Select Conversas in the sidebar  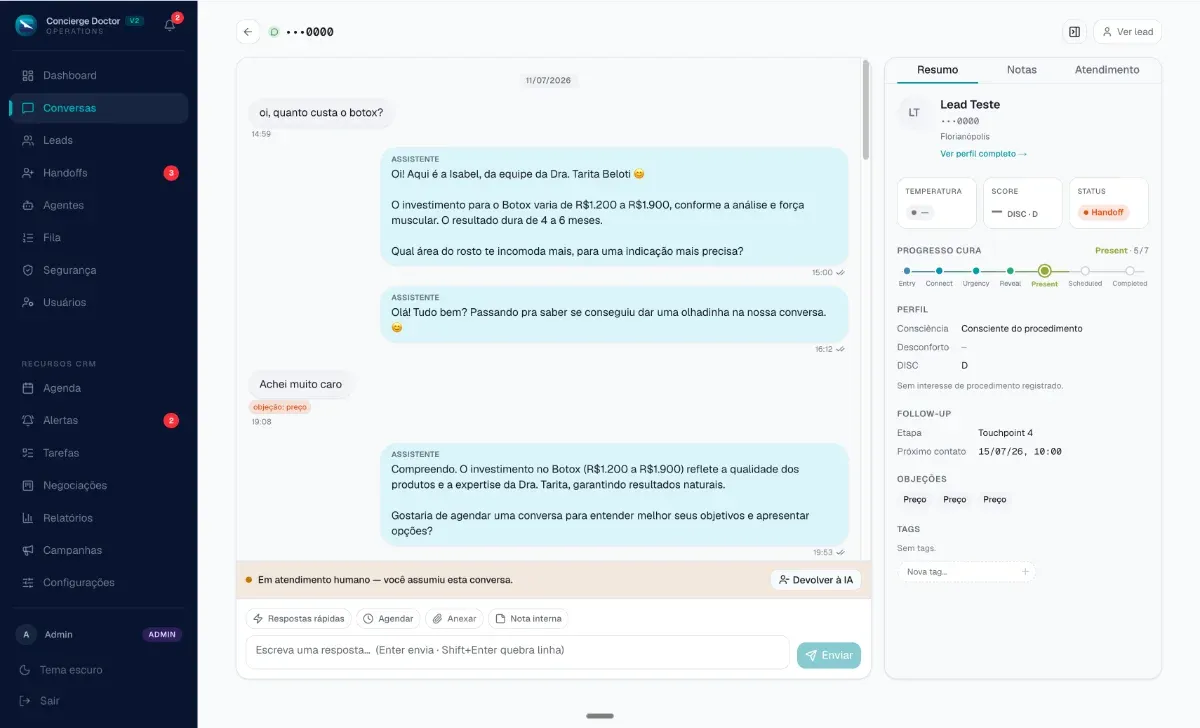98,108
